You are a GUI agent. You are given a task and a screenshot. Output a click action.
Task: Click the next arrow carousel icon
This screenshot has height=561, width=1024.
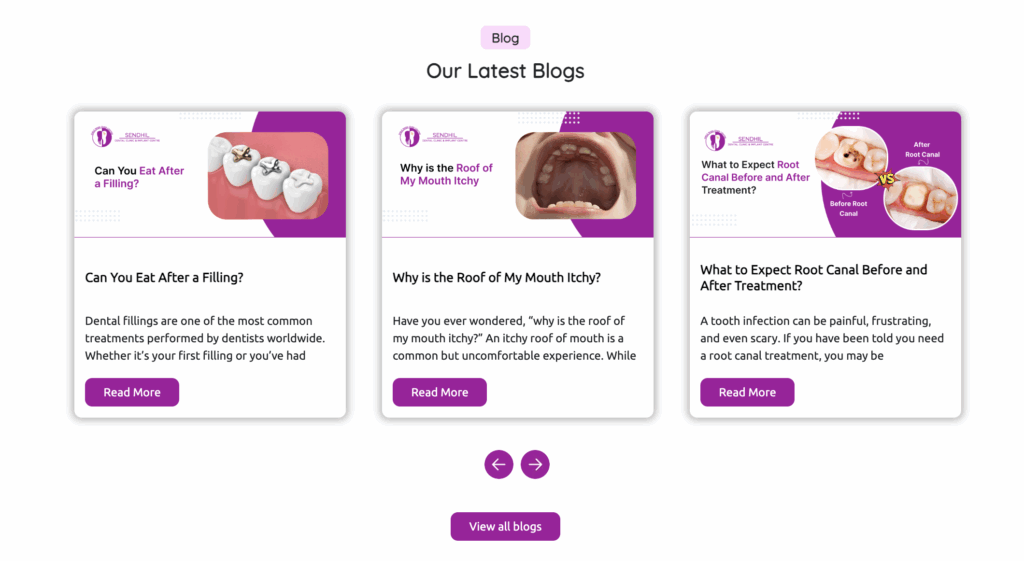pos(535,464)
